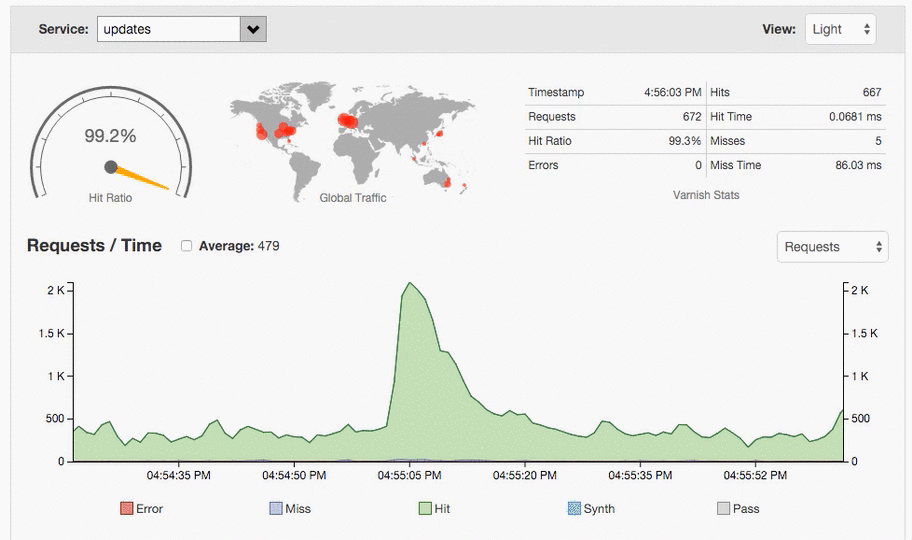The height and width of the screenshot is (540, 912).
Task: Open the Service dropdown arrow
Action: pyautogui.click(x=253, y=29)
